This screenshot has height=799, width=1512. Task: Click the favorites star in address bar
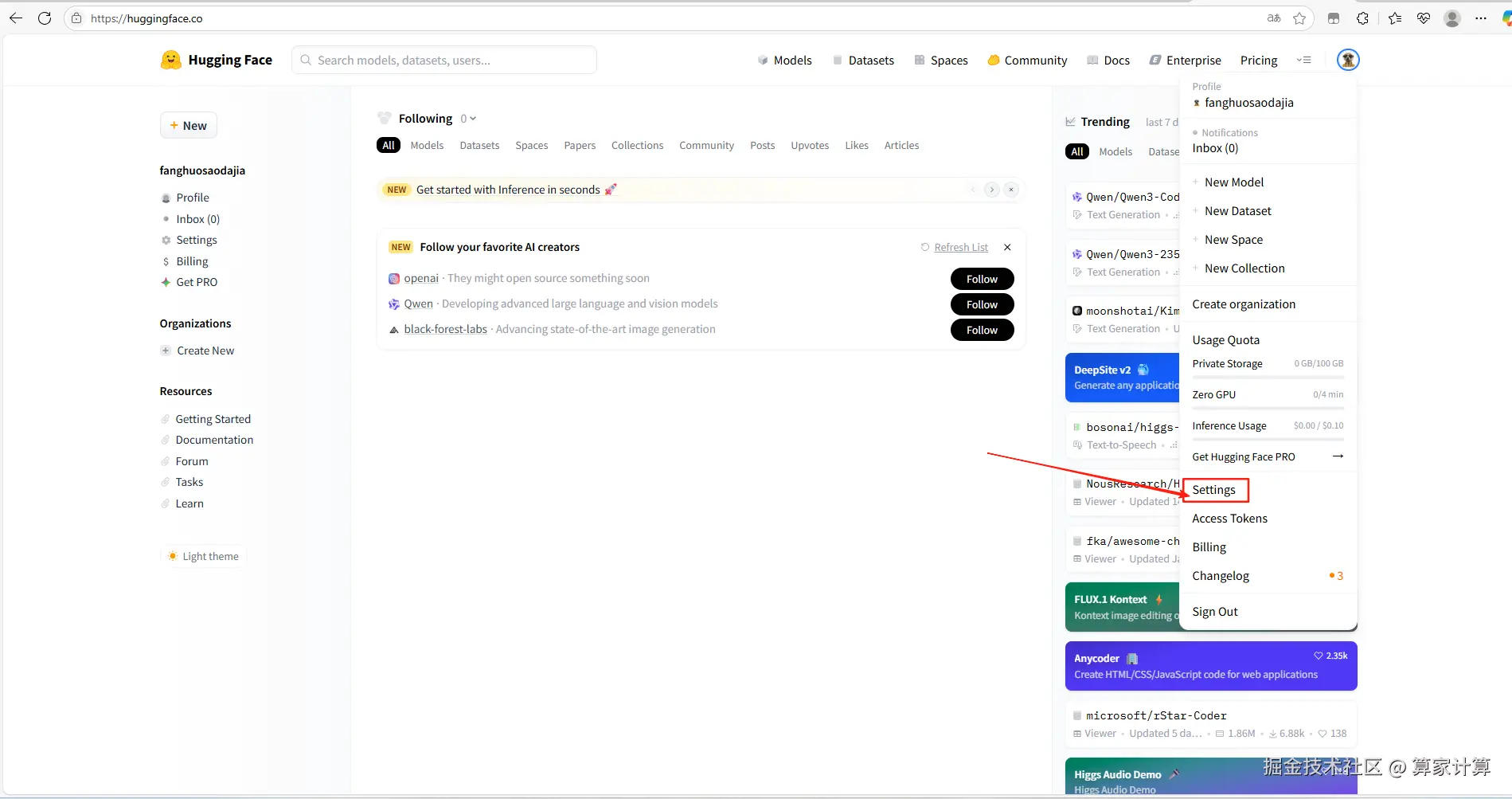click(x=1299, y=18)
